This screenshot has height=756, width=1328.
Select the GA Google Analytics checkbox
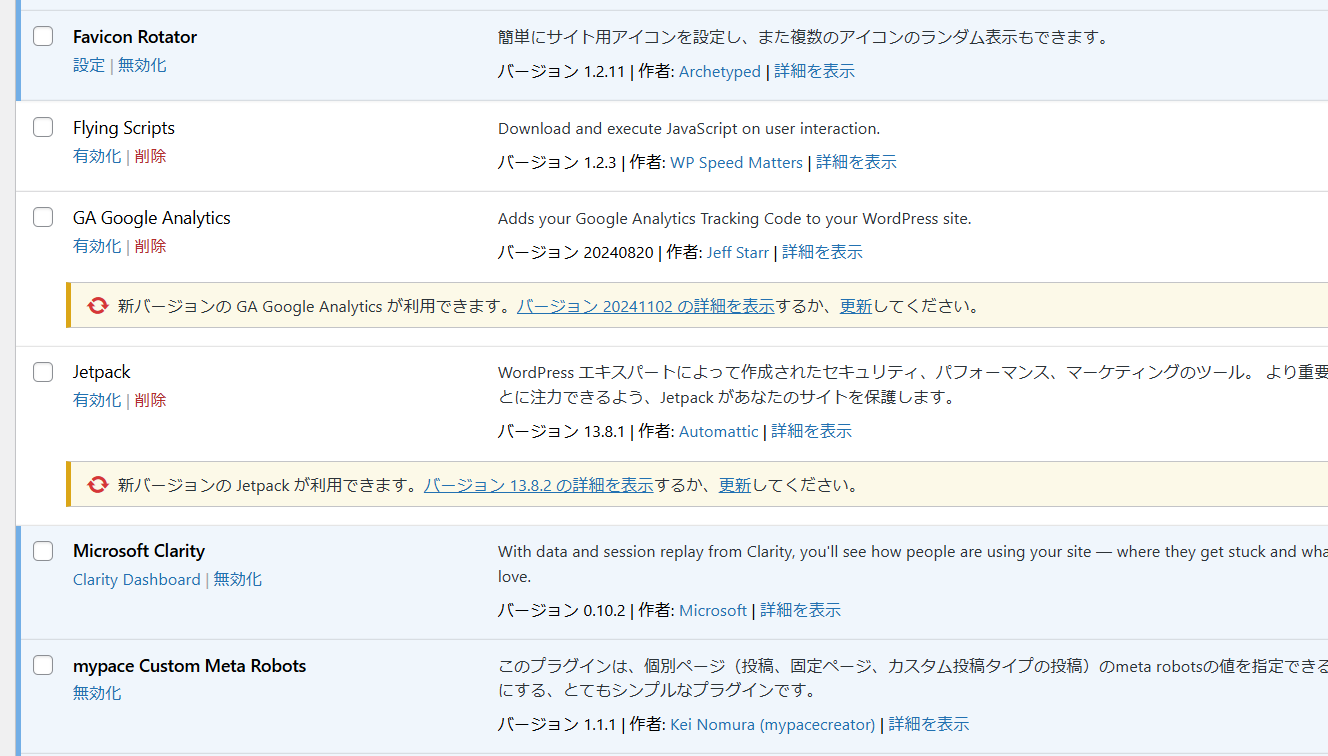[43, 217]
